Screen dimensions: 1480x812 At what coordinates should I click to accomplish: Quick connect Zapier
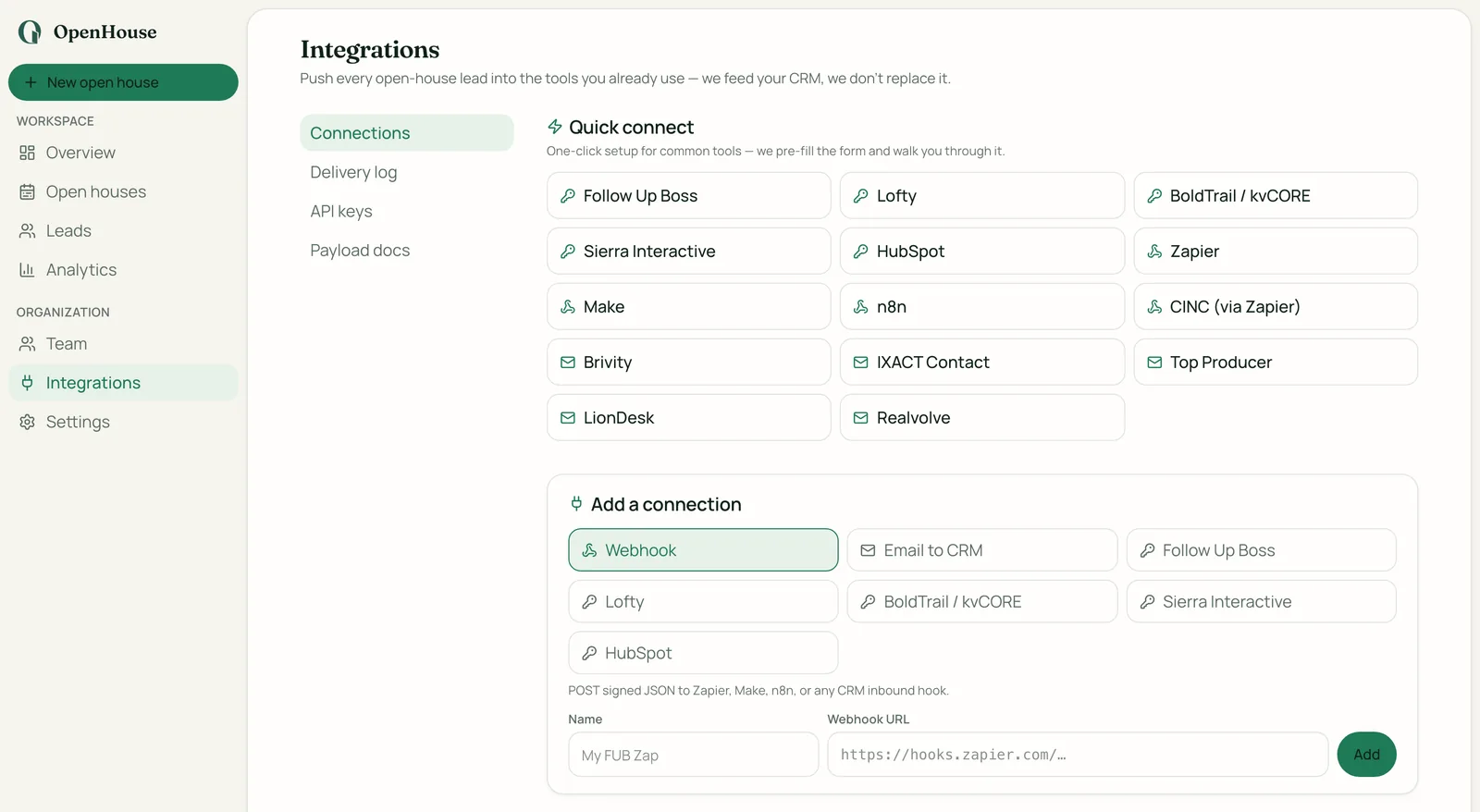click(x=1276, y=252)
